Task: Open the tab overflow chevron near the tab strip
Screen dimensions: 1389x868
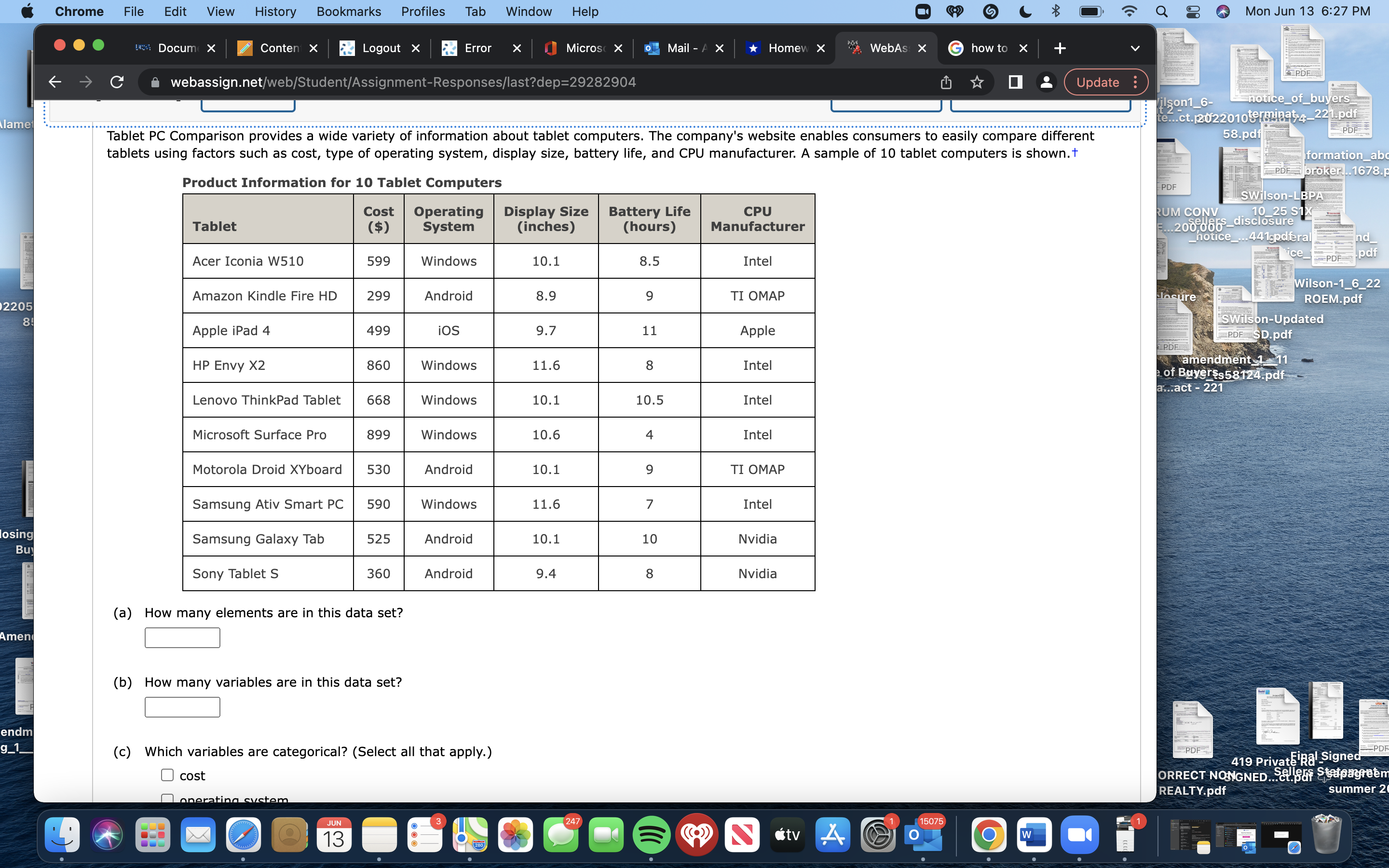Action: tap(1135, 48)
